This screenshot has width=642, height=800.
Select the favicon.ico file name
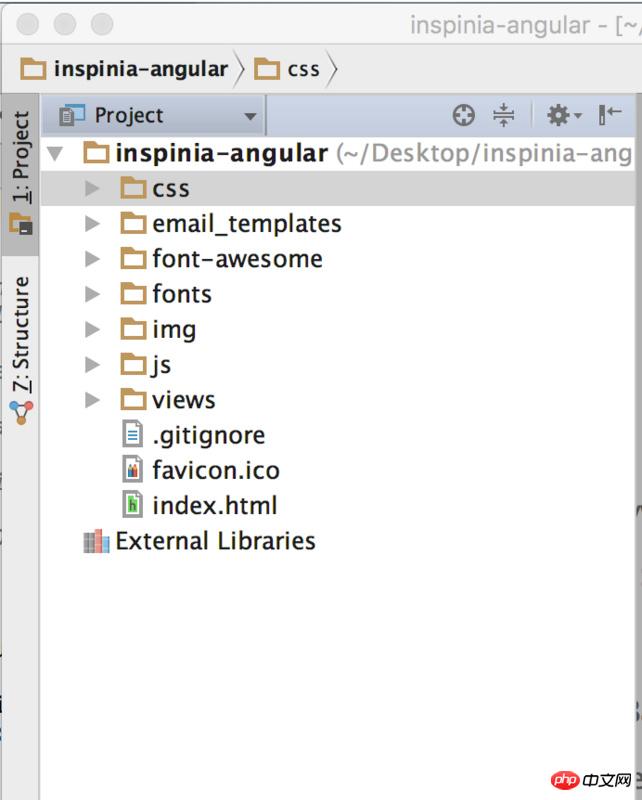216,470
